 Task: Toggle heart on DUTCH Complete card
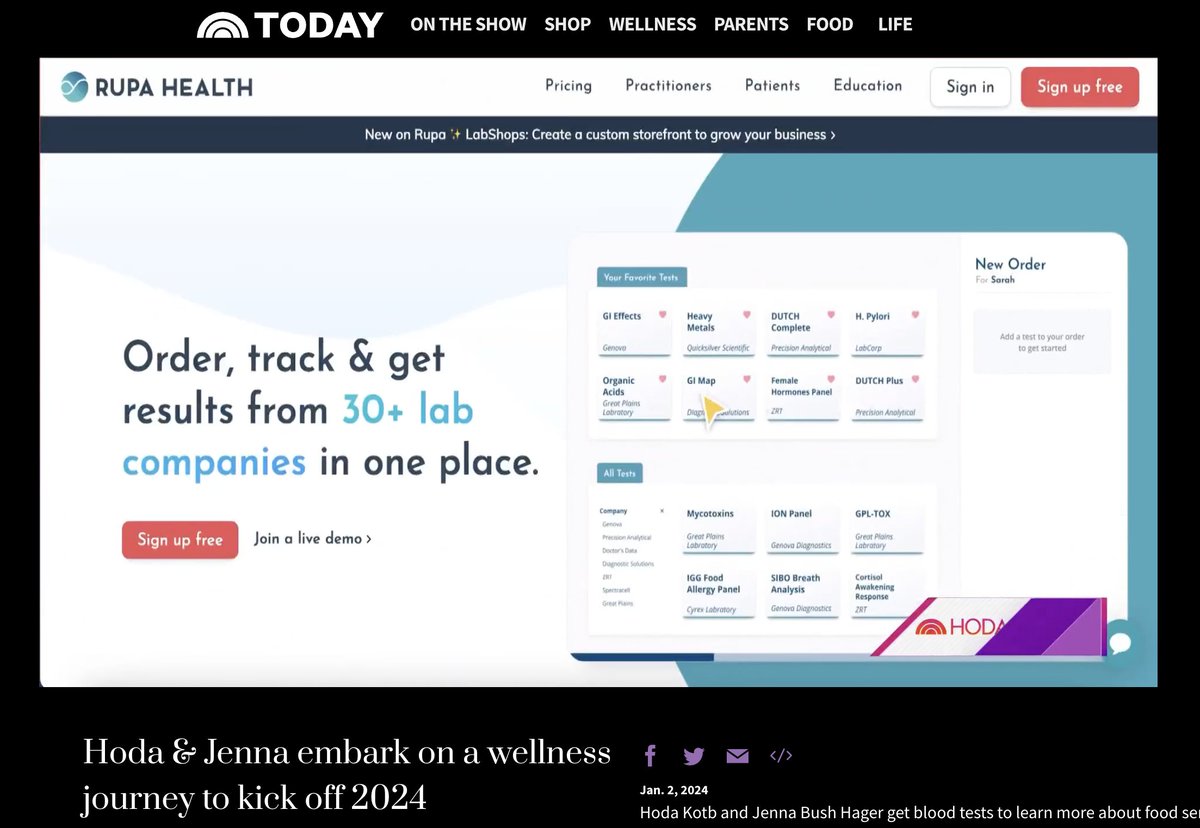(x=830, y=315)
